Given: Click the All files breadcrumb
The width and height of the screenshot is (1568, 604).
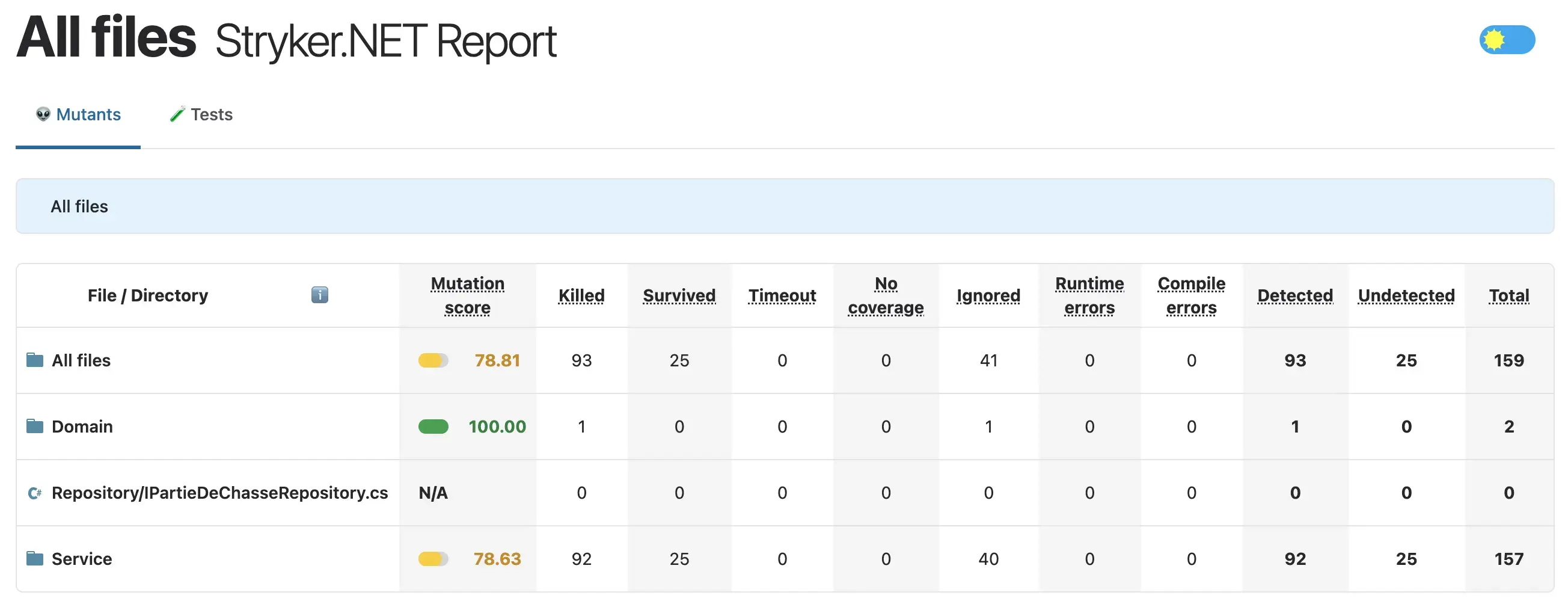Looking at the screenshot, I should coord(79,206).
